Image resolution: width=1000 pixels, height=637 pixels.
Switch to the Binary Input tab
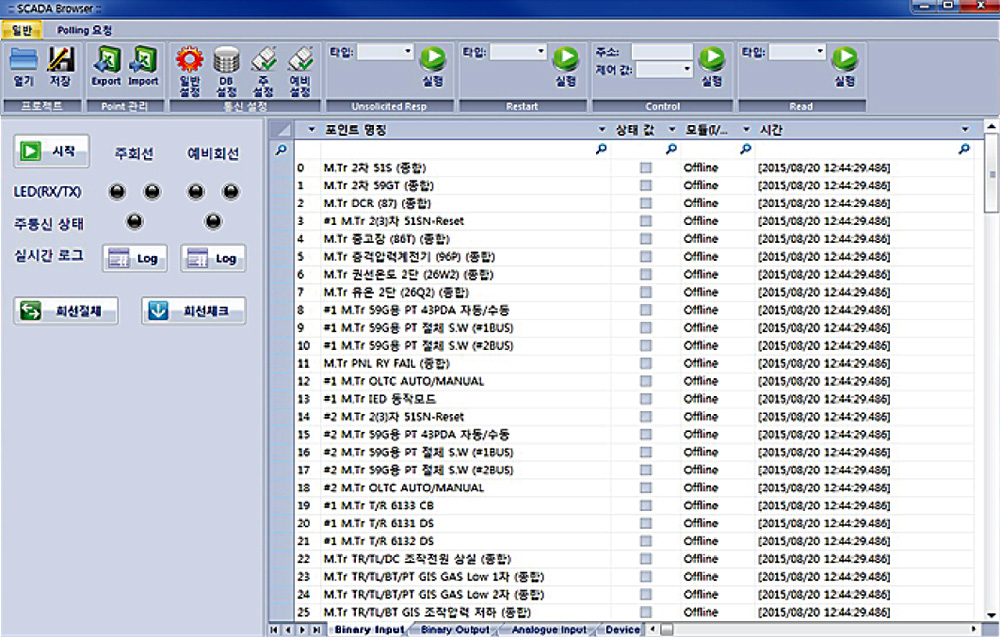tap(369, 629)
